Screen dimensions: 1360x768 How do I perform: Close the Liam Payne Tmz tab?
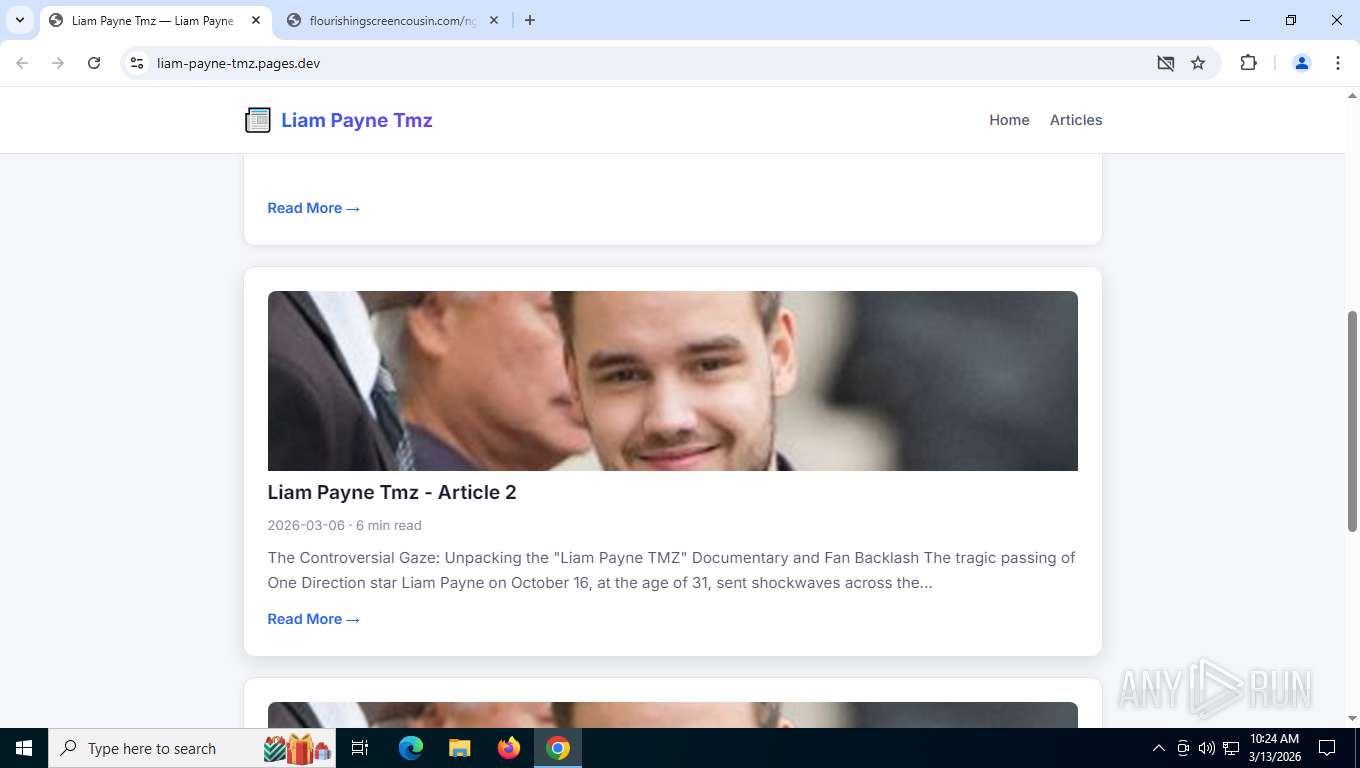click(x=256, y=20)
